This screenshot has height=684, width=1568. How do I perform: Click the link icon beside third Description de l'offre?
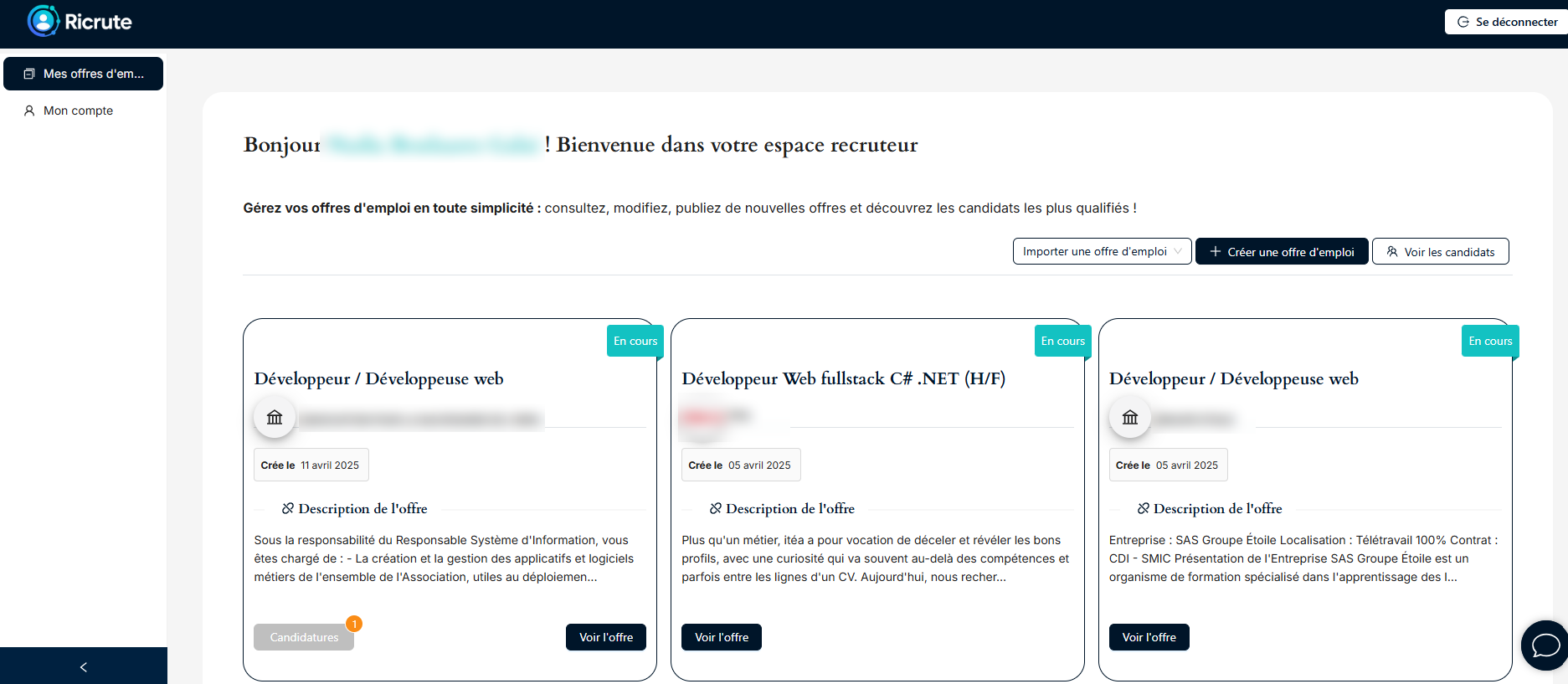click(1144, 508)
